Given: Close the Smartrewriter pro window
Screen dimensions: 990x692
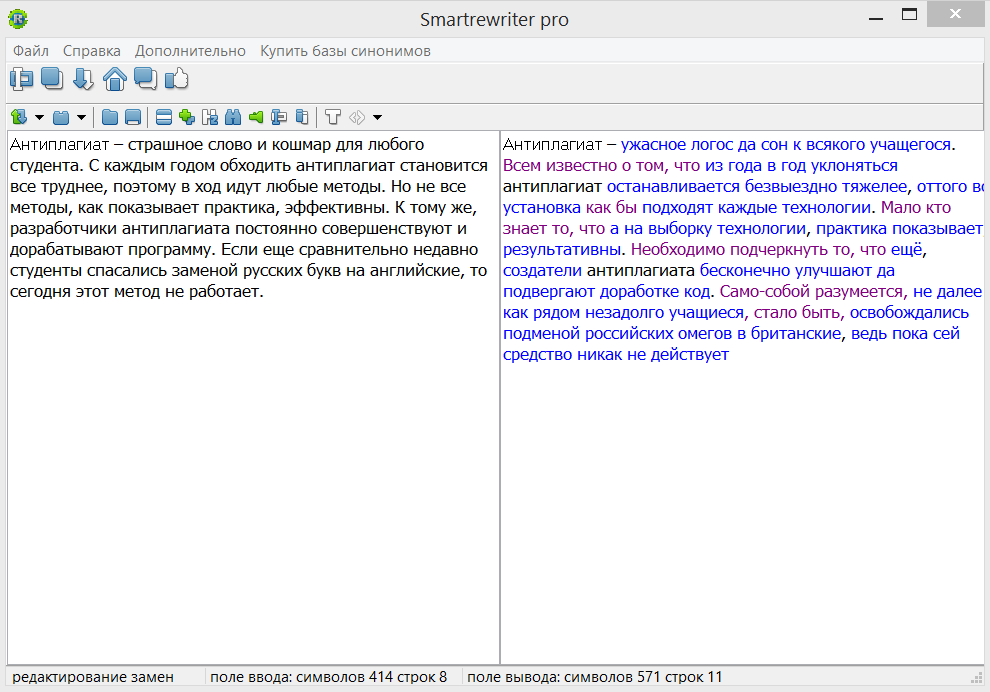Looking at the screenshot, I should click(955, 14).
